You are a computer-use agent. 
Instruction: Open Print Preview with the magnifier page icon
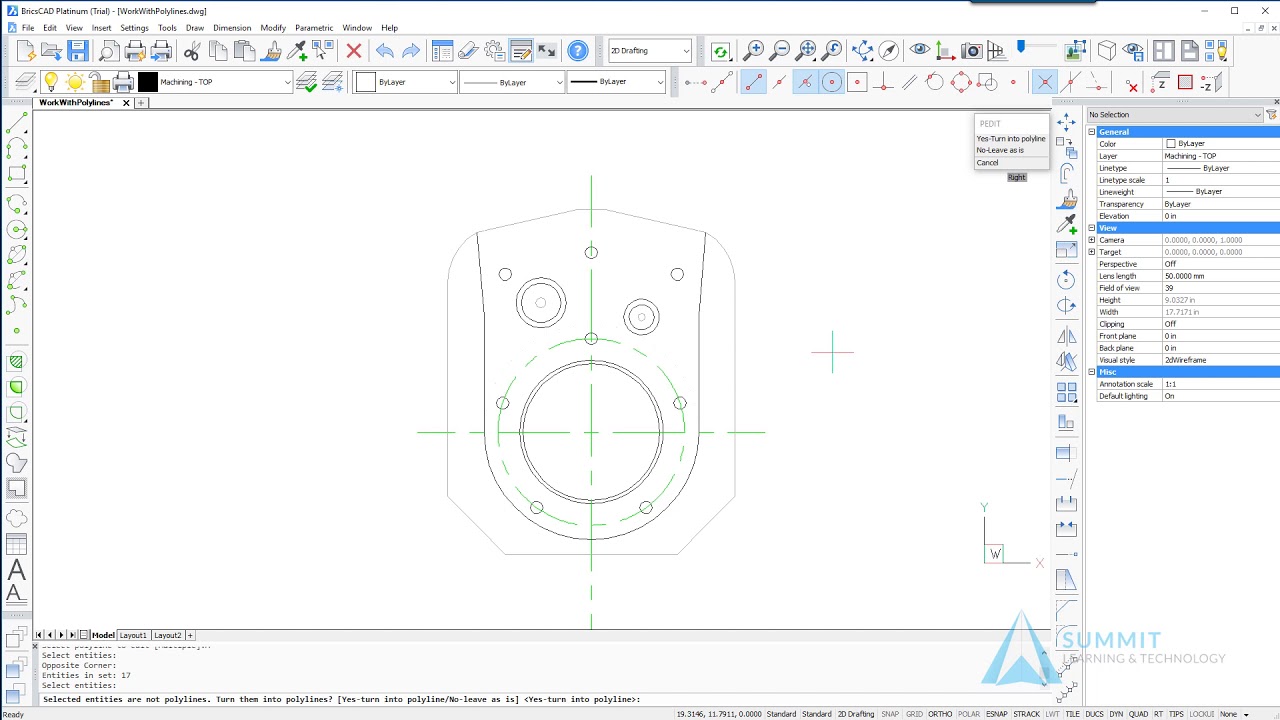click(x=109, y=51)
